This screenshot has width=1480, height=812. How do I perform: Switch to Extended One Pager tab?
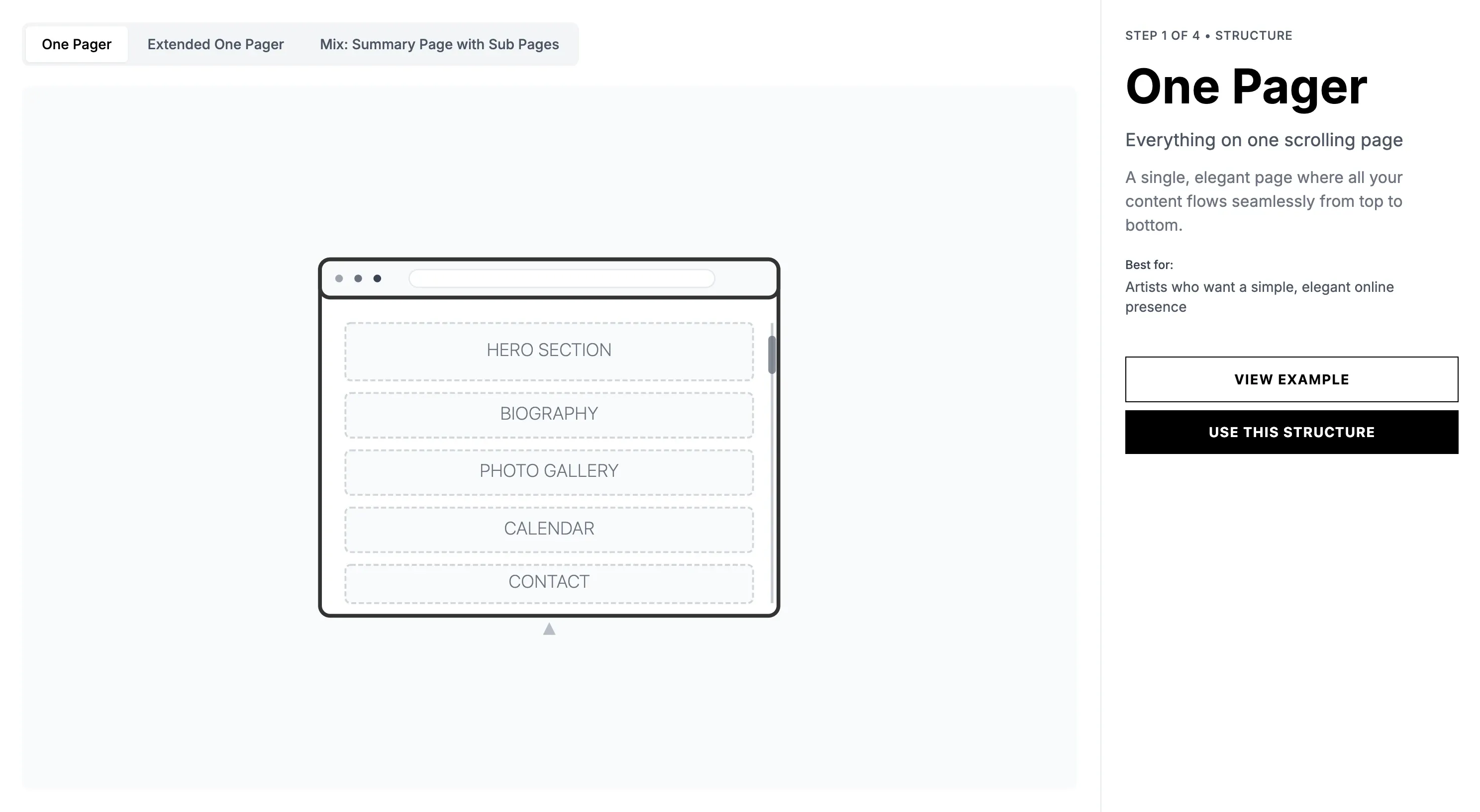pyautogui.click(x=215, y=44)
